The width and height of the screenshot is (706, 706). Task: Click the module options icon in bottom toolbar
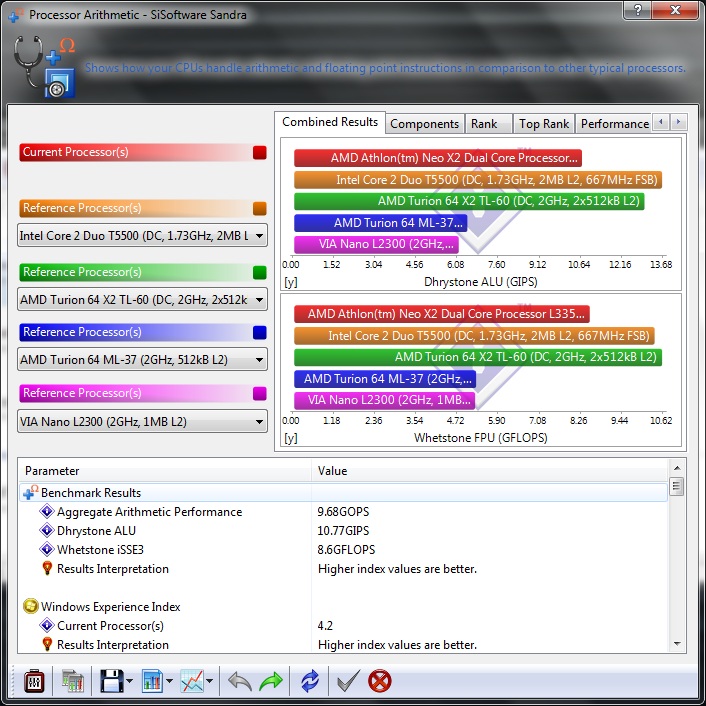(34, 681)
